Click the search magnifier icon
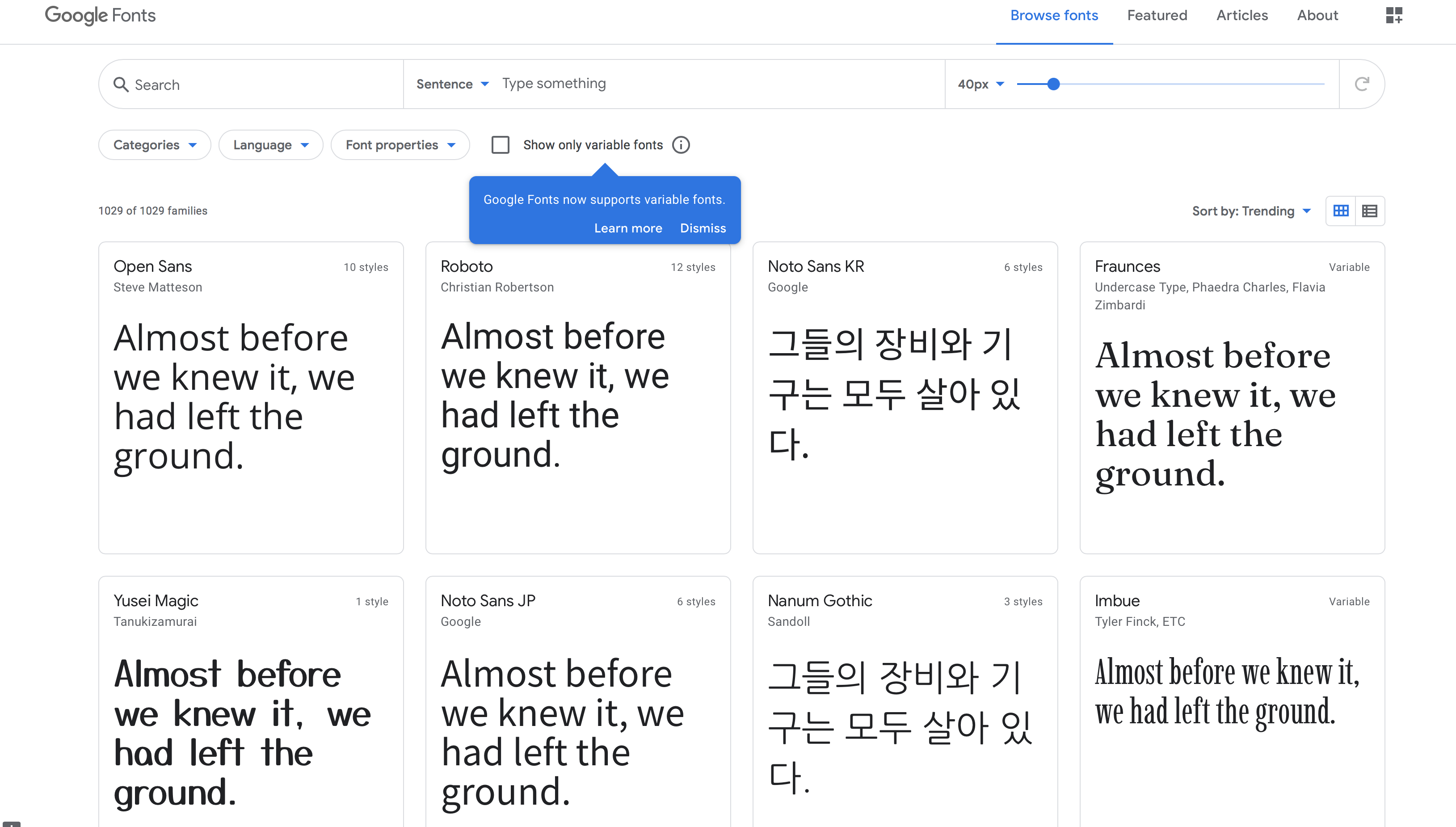Image resolution: width=1456 pixels, height=827 pixels. 121,84
